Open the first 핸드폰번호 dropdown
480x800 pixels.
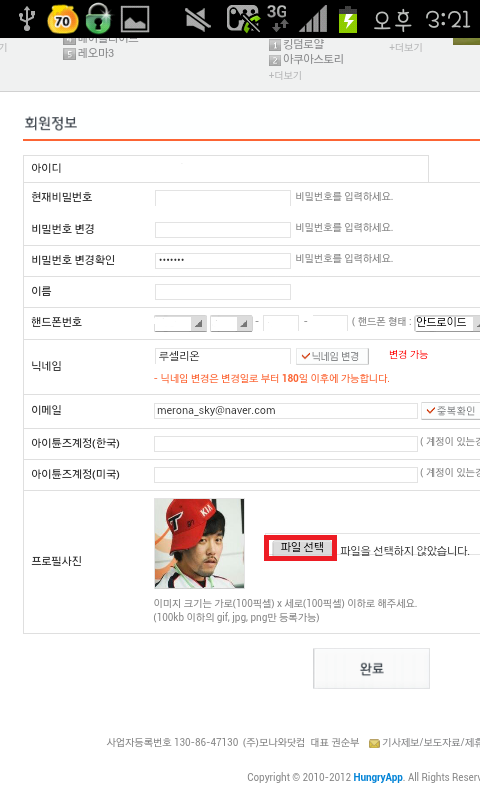[x=181, y=323]
